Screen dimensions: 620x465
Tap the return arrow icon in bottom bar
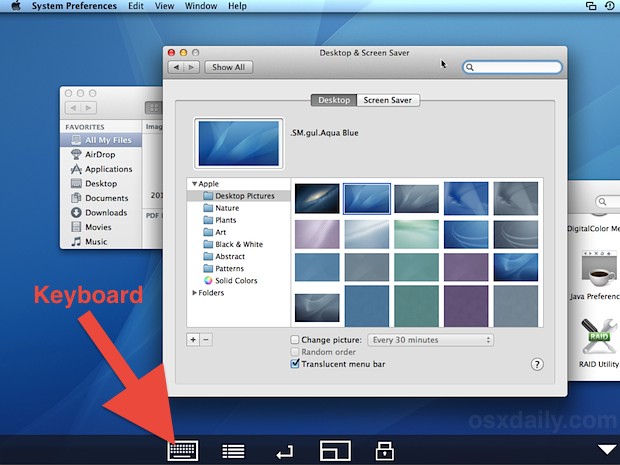click(285, 452)
